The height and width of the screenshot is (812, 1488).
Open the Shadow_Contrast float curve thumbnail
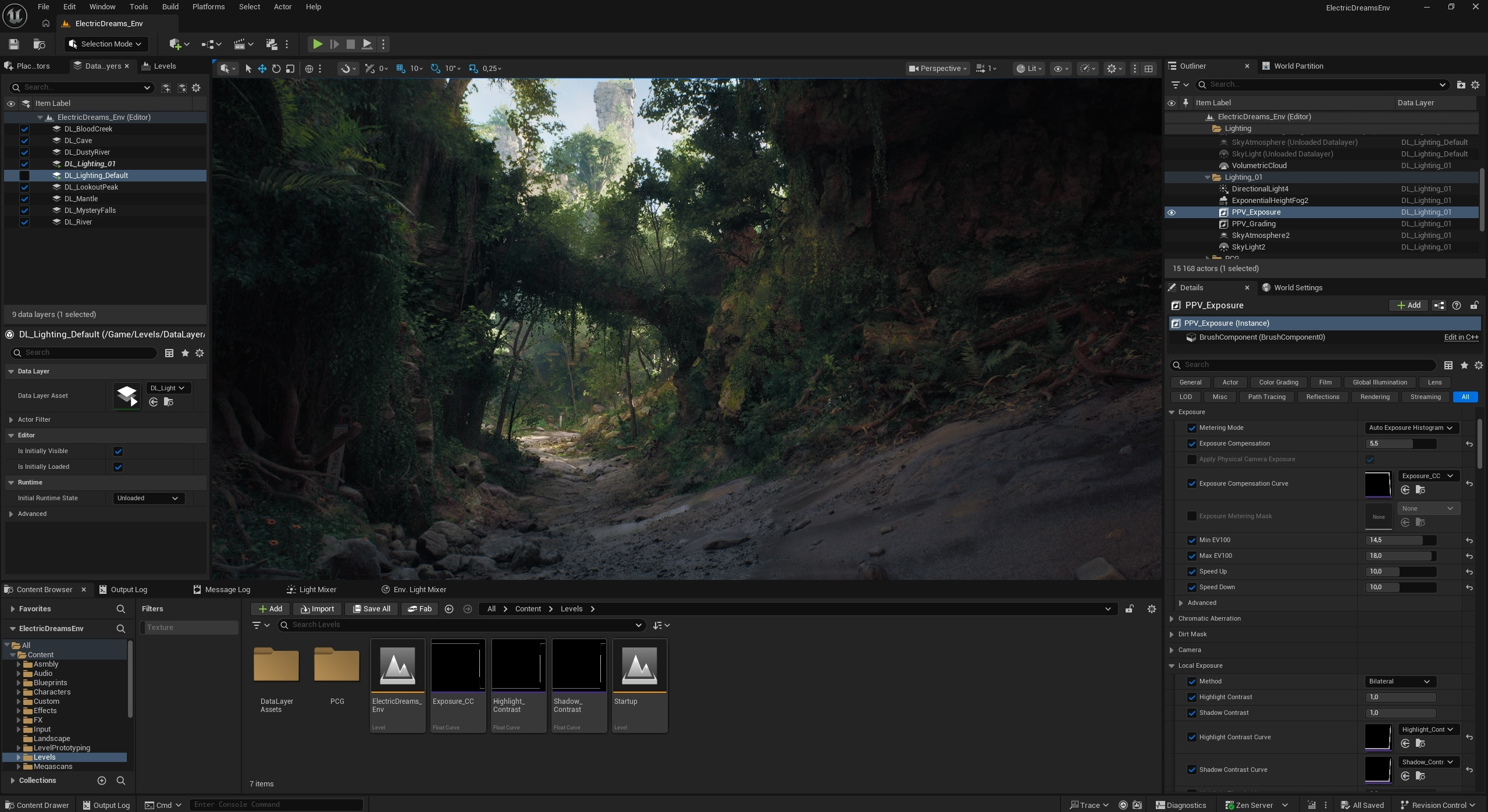578,667
